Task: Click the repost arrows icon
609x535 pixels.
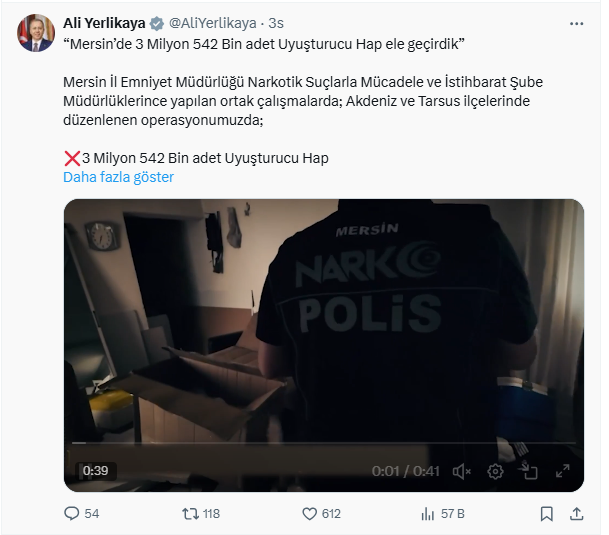Action: click(190, 514)
